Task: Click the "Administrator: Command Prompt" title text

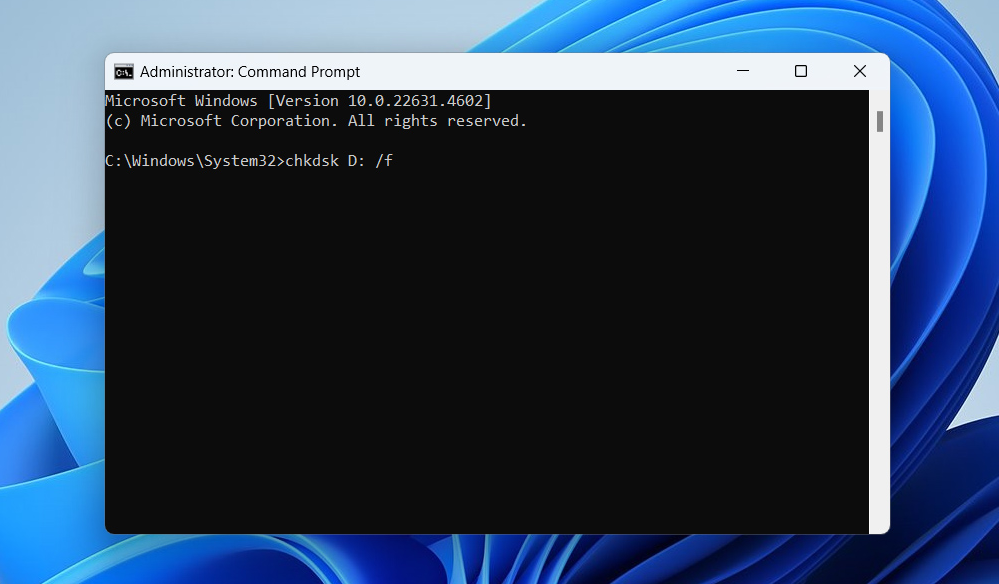Action: pyautogui.click(x=250, y=72)
